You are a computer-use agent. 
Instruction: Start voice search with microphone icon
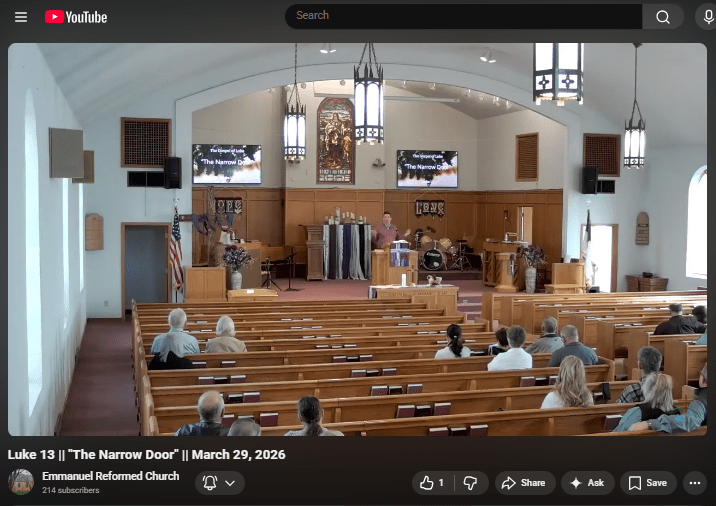coord(708,16)
